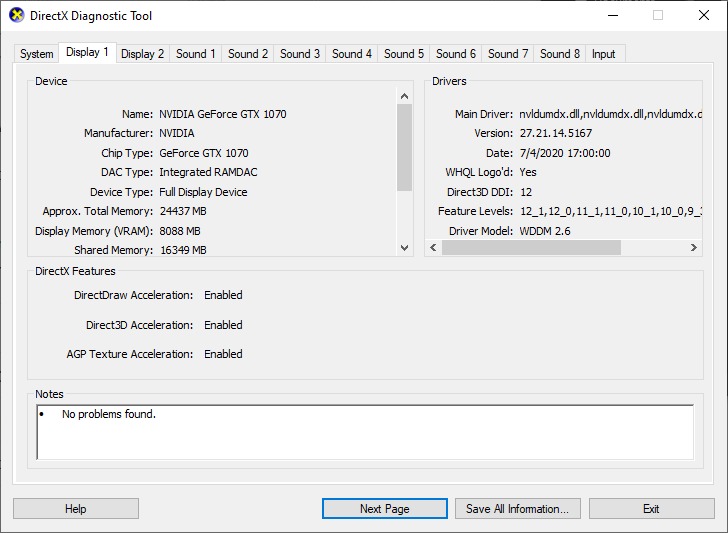728x533 pixels.
Task: Click the Main Driver 'nvldumdx.dll' value
Action: [x=611, y=114]
